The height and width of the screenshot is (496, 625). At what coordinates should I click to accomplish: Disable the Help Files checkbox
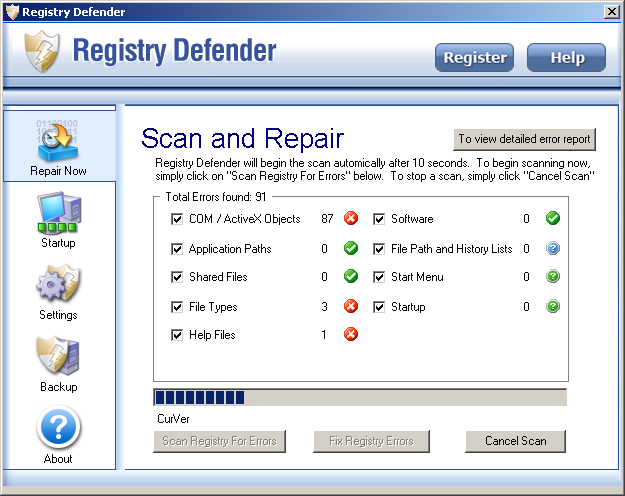177,335
